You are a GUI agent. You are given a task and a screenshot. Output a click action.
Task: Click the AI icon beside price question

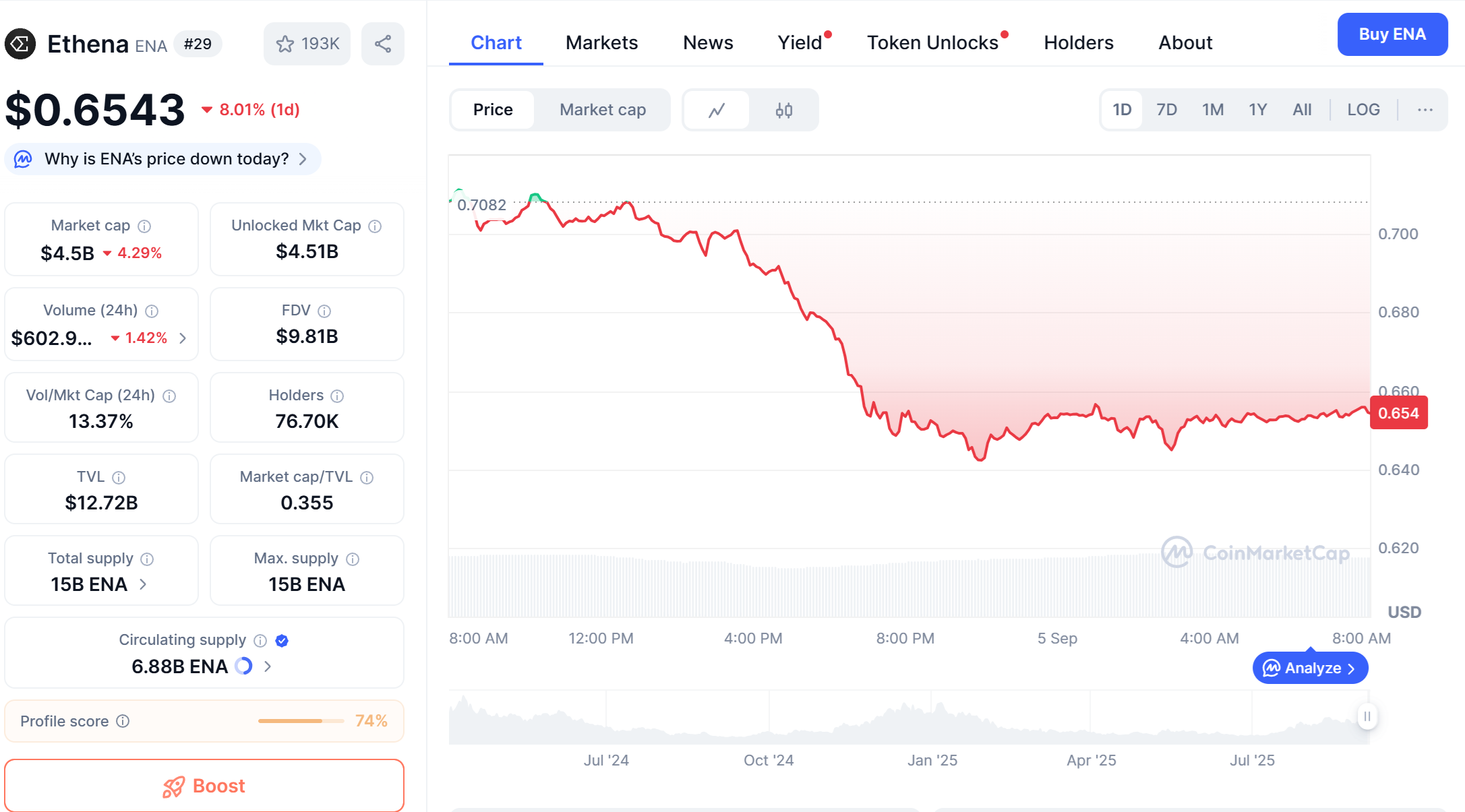[24, 159]
